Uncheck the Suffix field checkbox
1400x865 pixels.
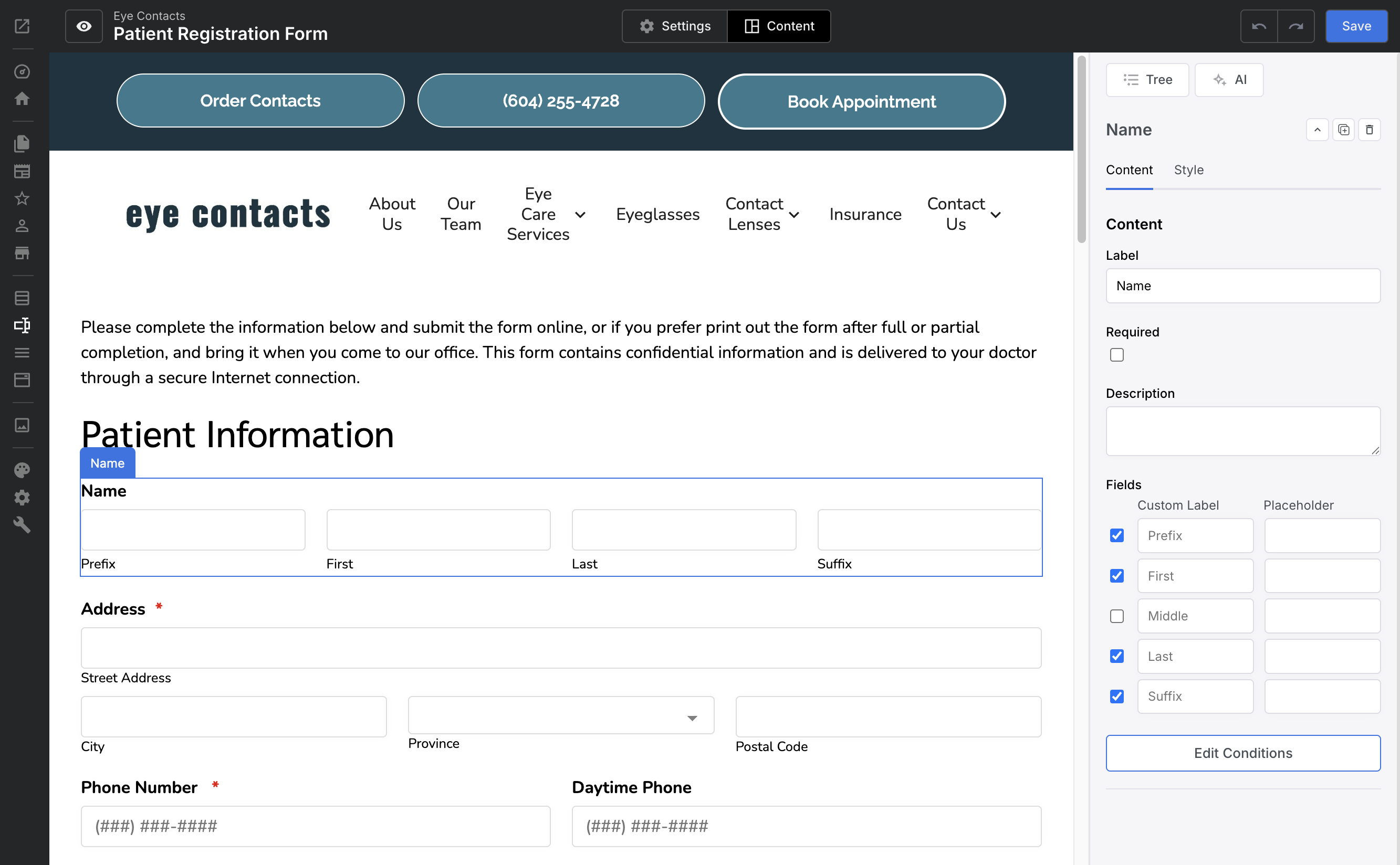(1116, 696)
